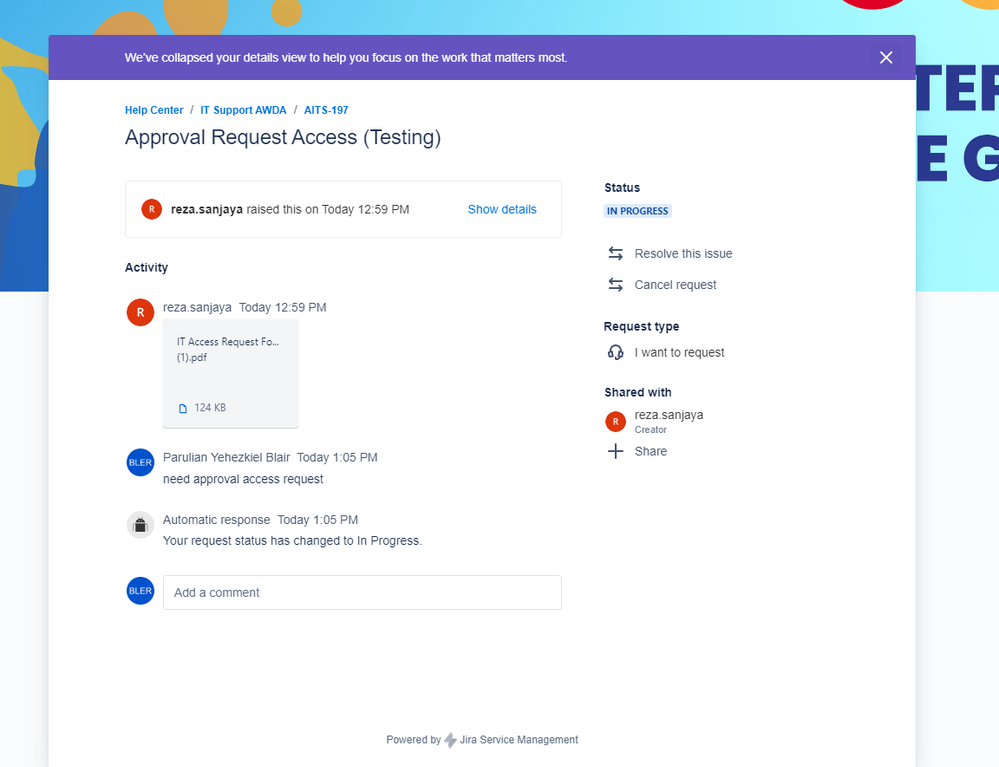This screenshot has height=767, width=999.
Task: Click the Cancel request transition icon
Action: pyautogui.click(x=615, y=285)
